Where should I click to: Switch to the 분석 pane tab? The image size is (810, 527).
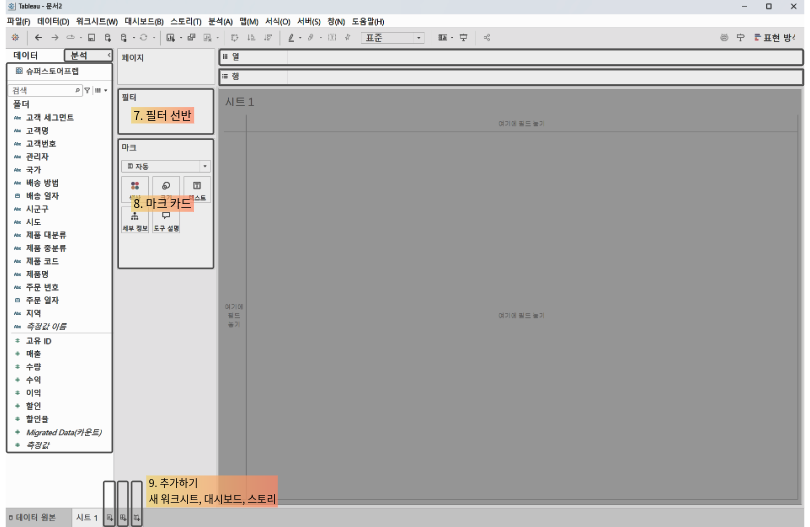click(80, 55)
